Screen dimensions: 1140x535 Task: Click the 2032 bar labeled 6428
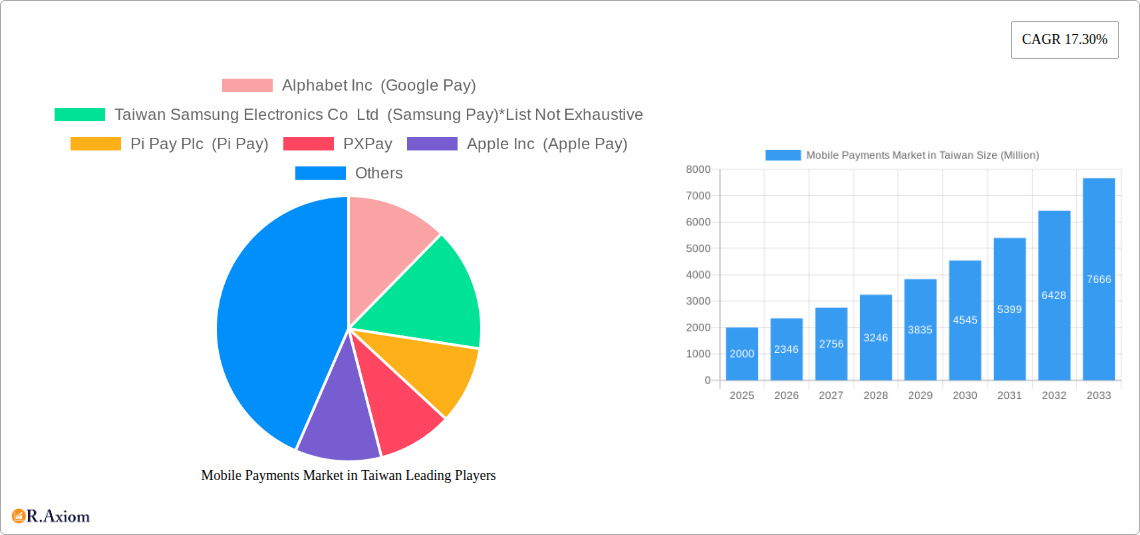pos(1054,296)
